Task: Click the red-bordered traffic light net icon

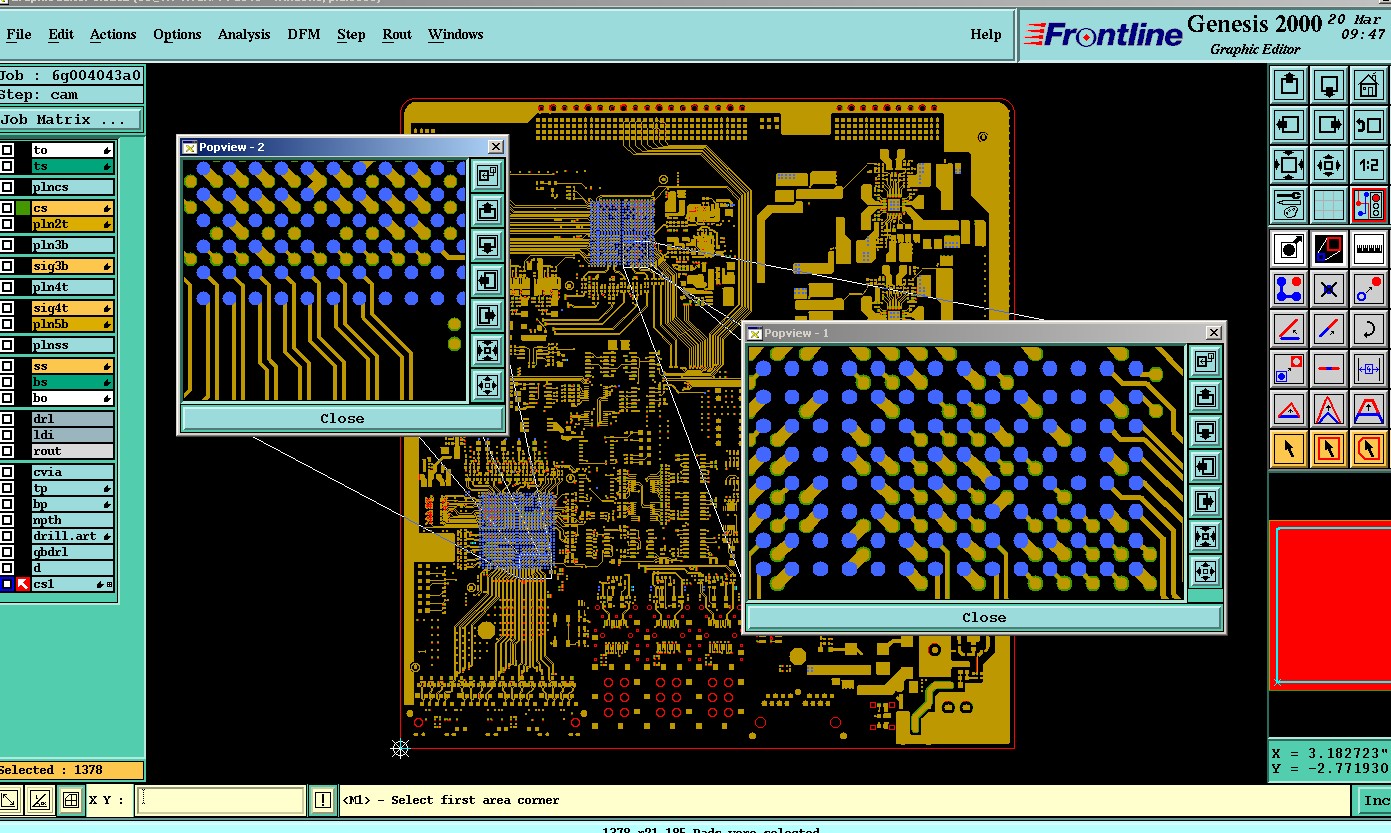Action: pyautogui.click(x=1367, y=205)
